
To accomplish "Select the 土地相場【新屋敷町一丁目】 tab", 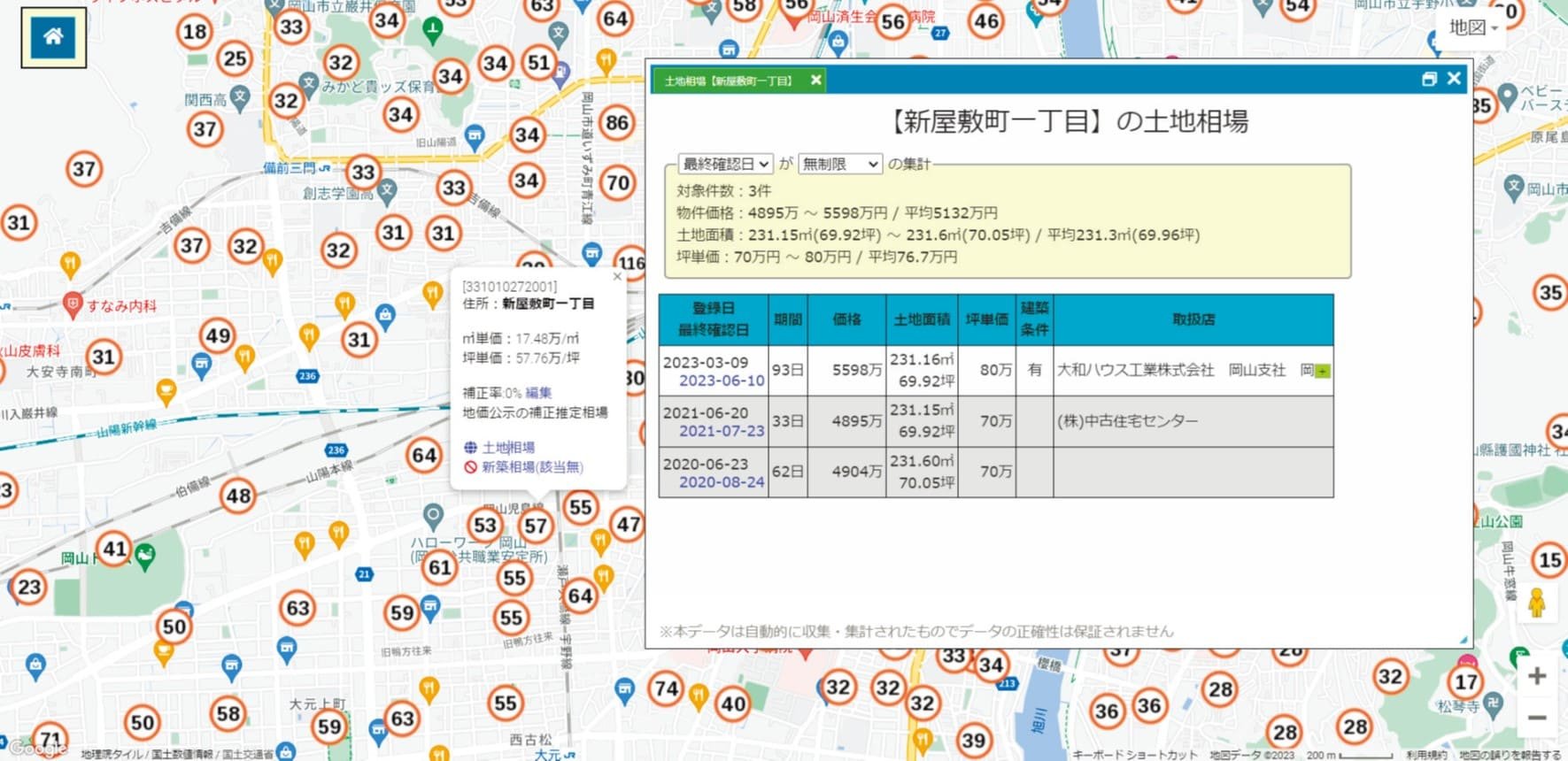I will pyautogui.click(x=729, y=81).
